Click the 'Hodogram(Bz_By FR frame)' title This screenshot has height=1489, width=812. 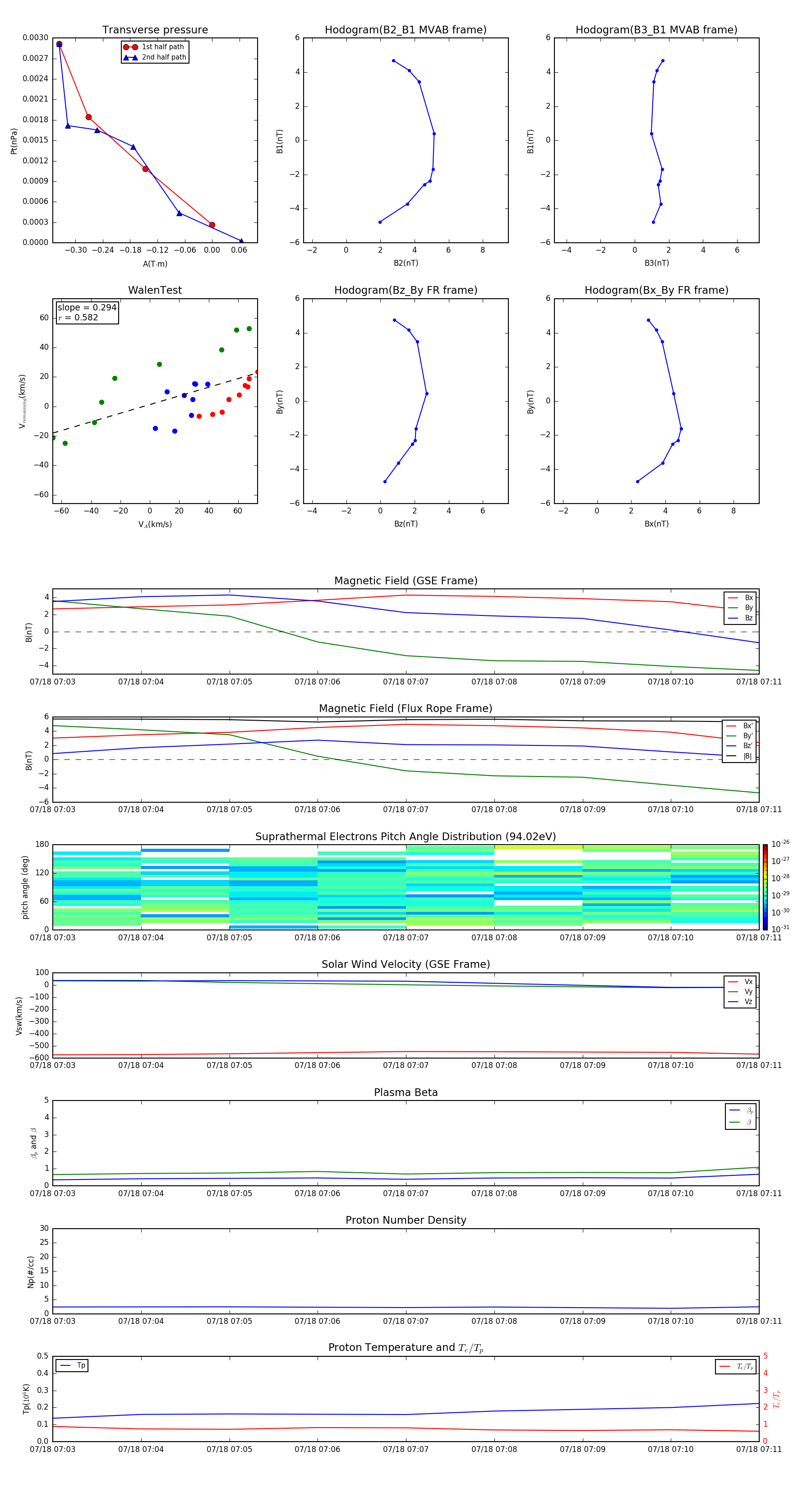406,290
